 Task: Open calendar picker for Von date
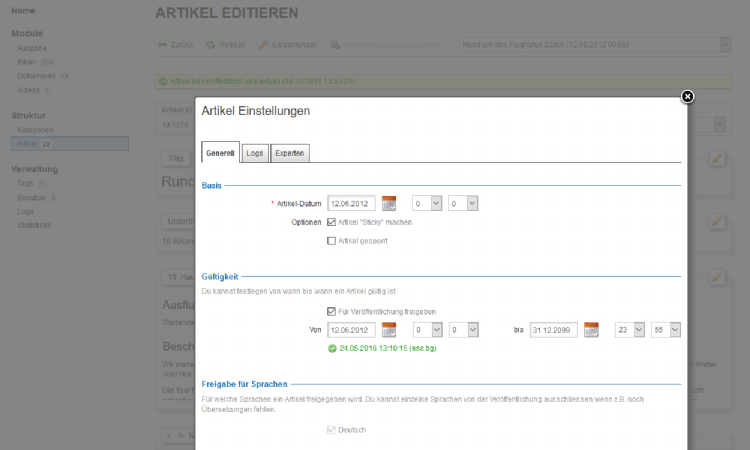pos(389,330)
